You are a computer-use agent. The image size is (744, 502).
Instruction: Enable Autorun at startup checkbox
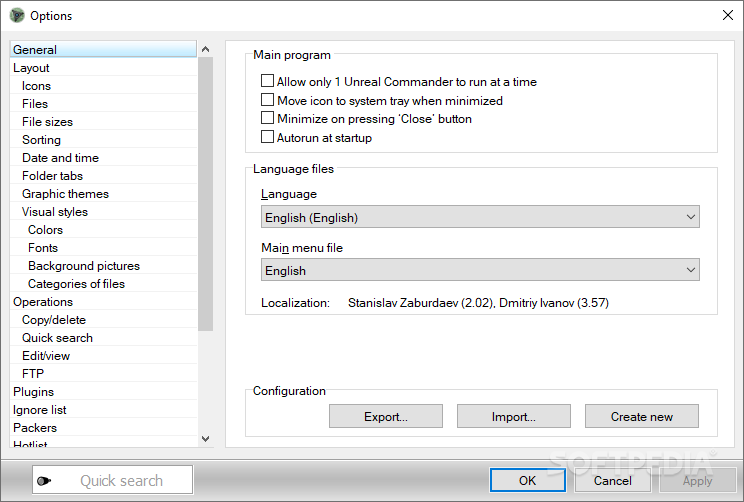pyautogui.click(x=267, y=137)
